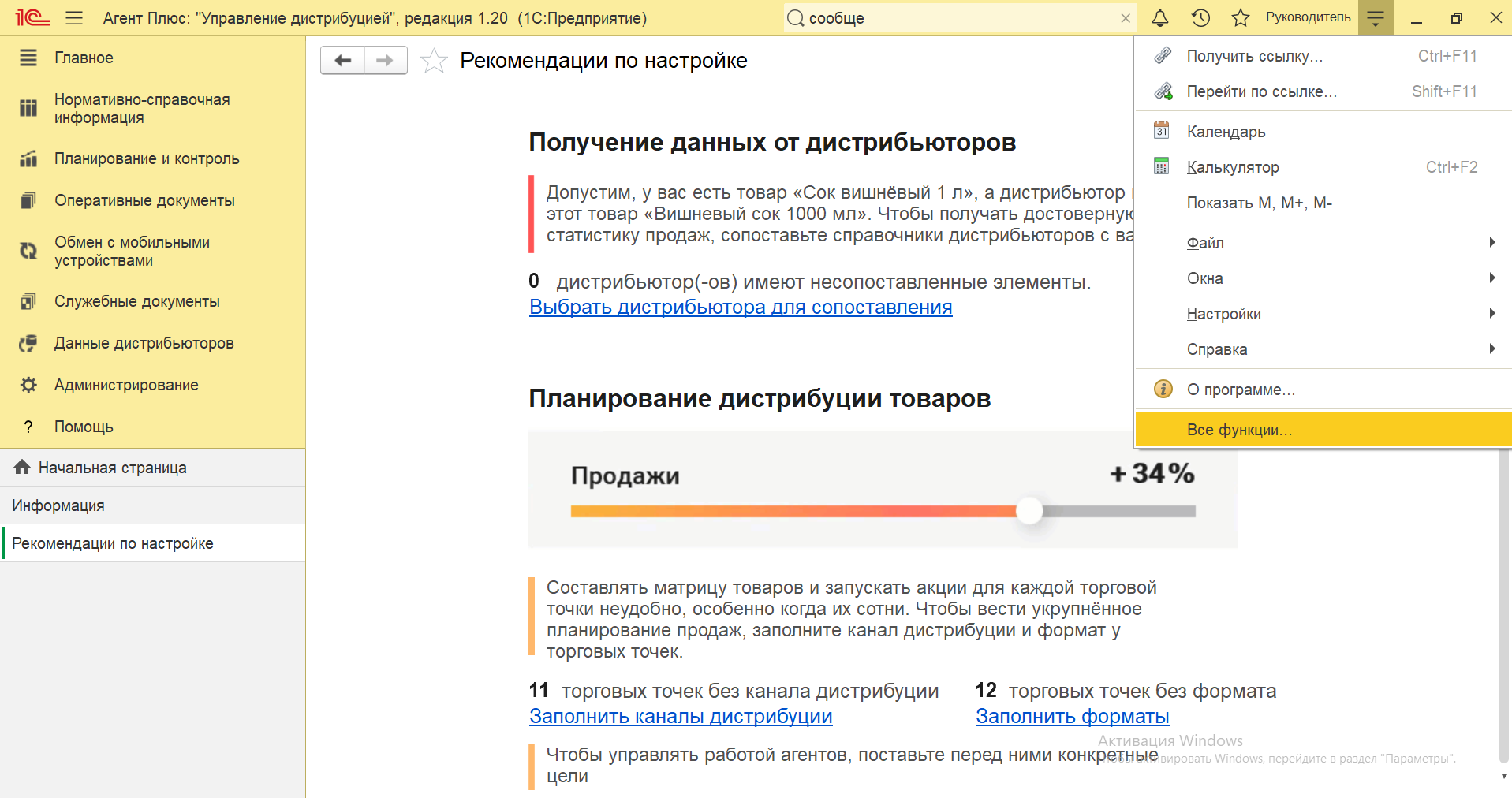Select Показать M, M+, M- item
This screenshot has width=1512, height=798.
pos(1323,203)
